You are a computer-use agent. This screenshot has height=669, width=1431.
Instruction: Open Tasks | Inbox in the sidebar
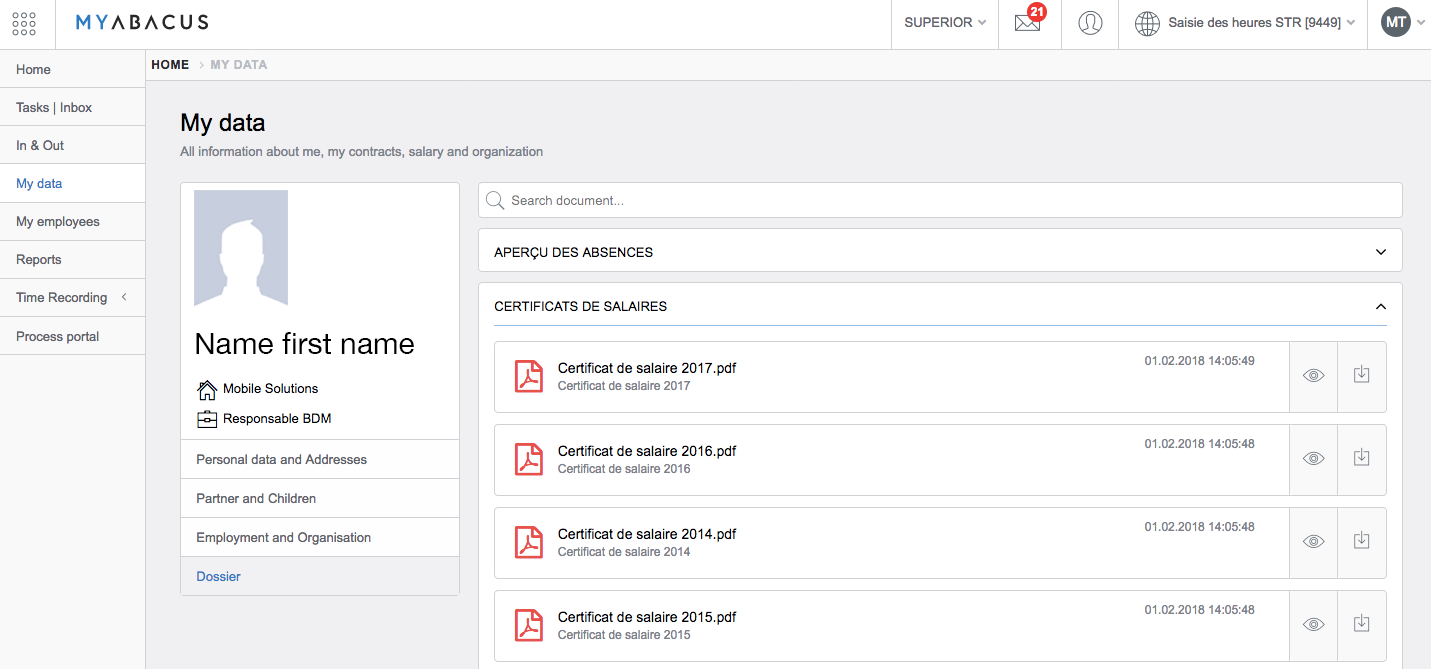coord(72,107)
